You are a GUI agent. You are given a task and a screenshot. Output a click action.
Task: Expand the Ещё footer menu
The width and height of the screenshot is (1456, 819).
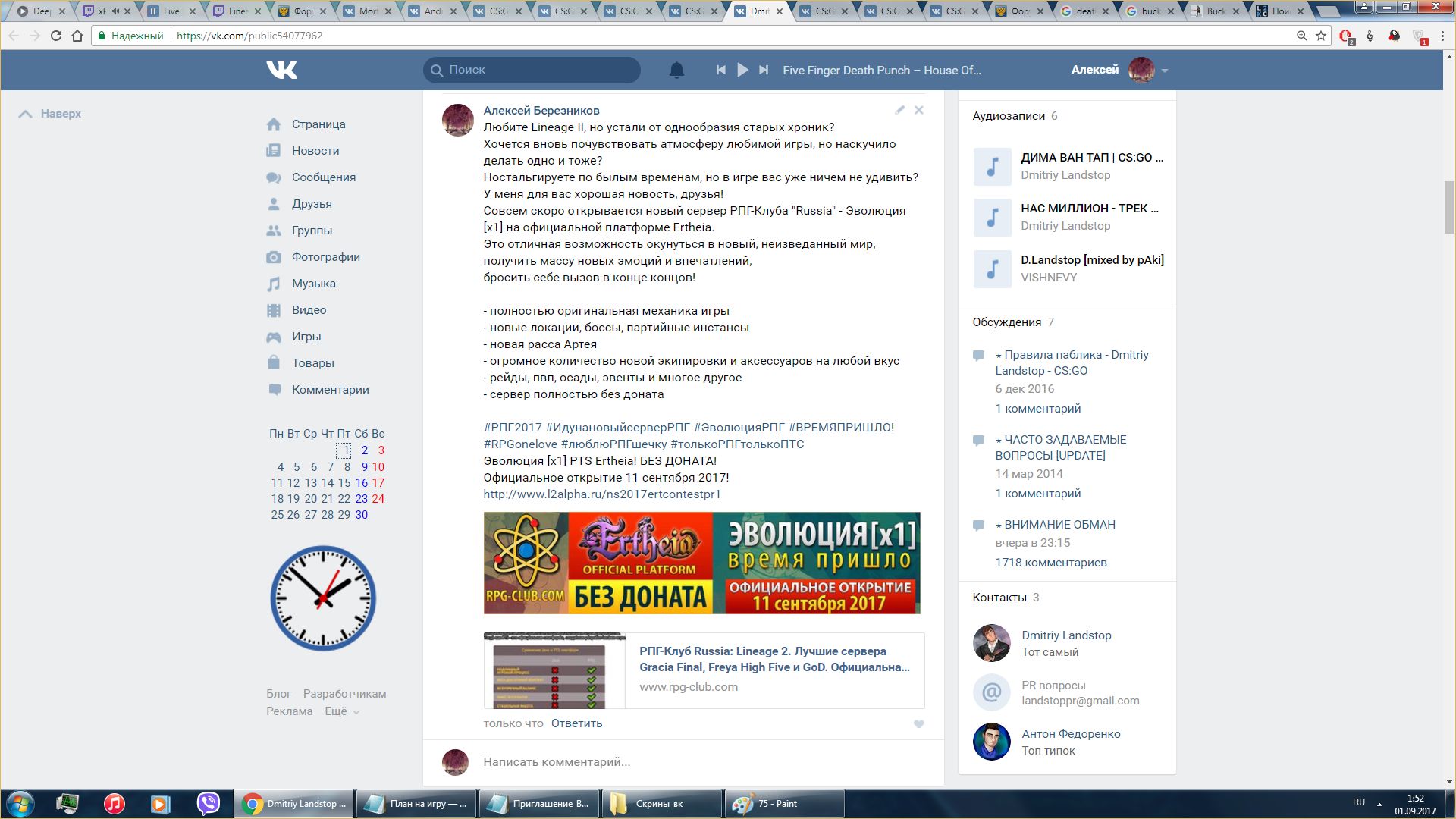click(x=342, y=711)
